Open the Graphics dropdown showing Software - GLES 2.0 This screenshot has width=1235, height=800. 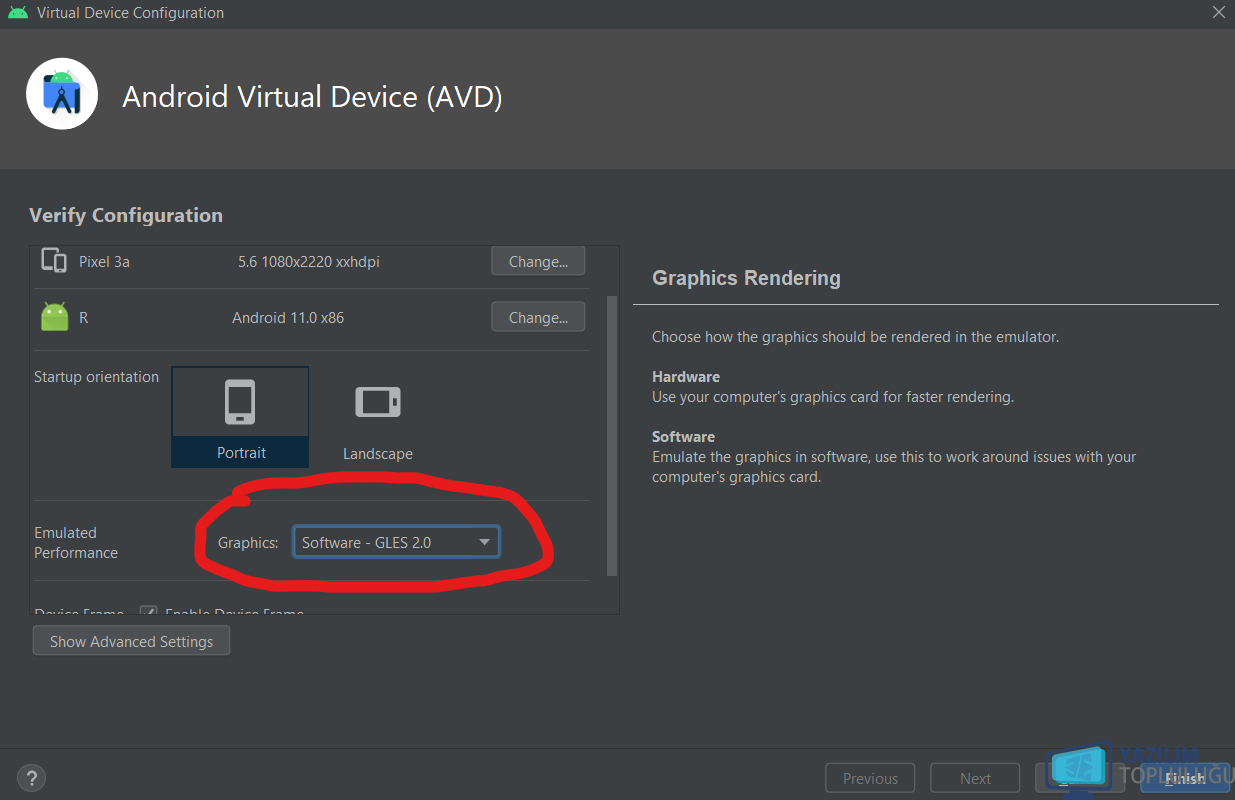tap(396, 542)
